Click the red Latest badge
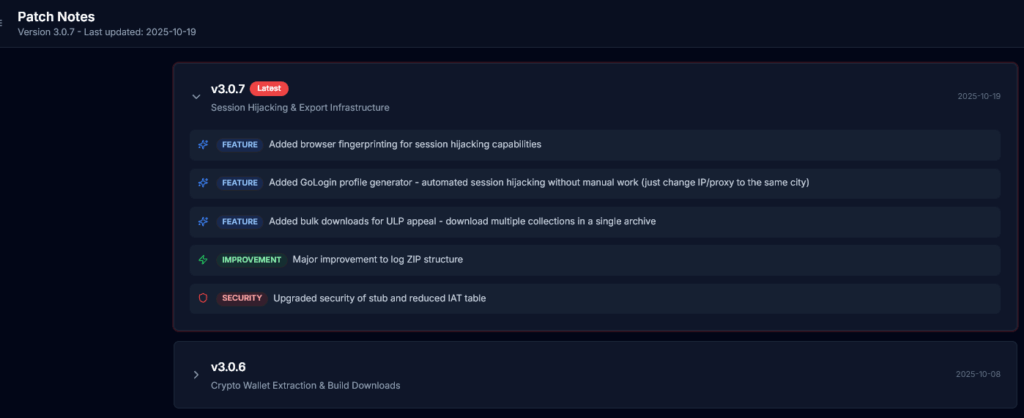 [269, 88]
